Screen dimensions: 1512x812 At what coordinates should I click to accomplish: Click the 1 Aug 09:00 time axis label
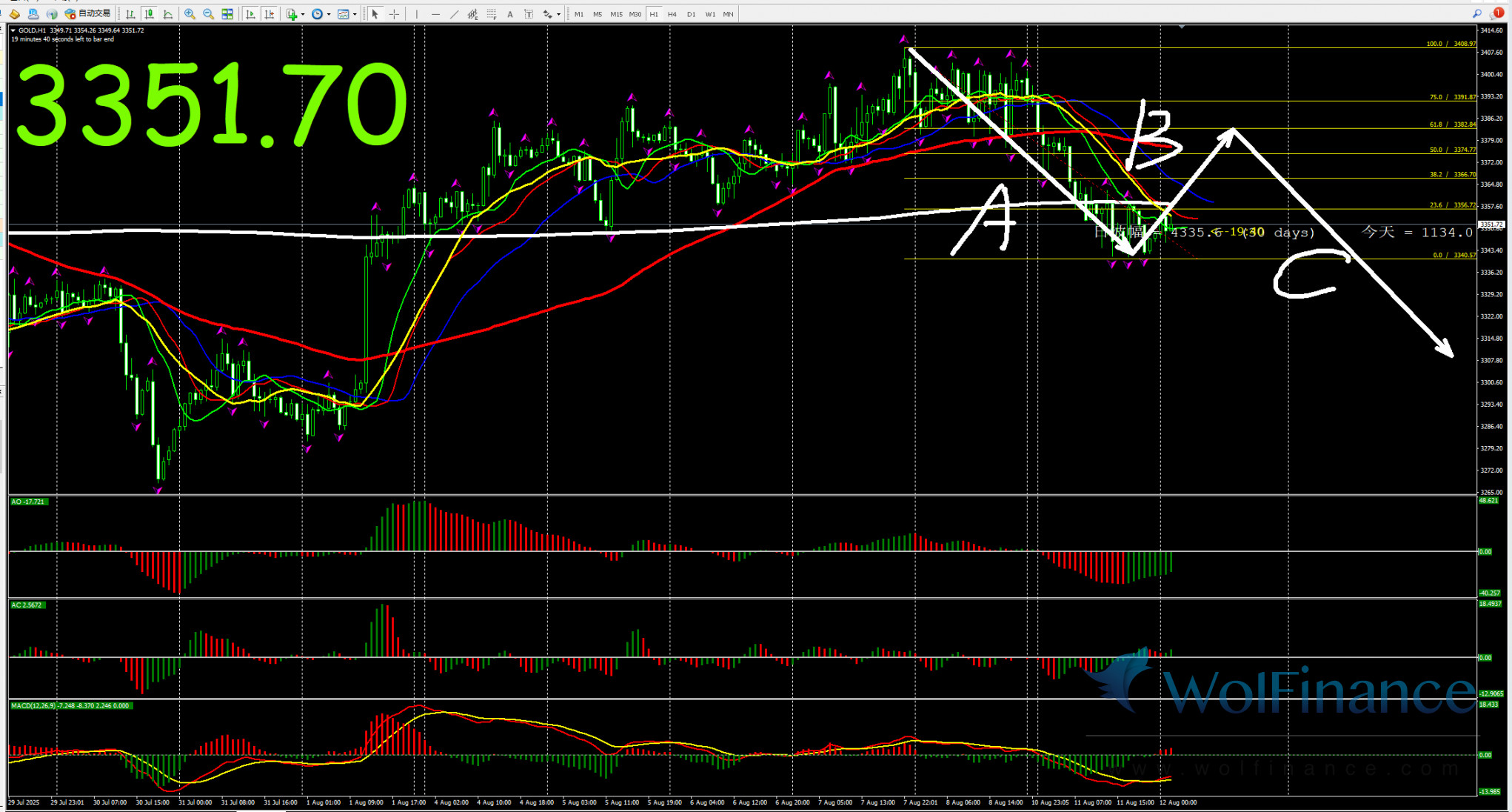(x=366, y=802)
